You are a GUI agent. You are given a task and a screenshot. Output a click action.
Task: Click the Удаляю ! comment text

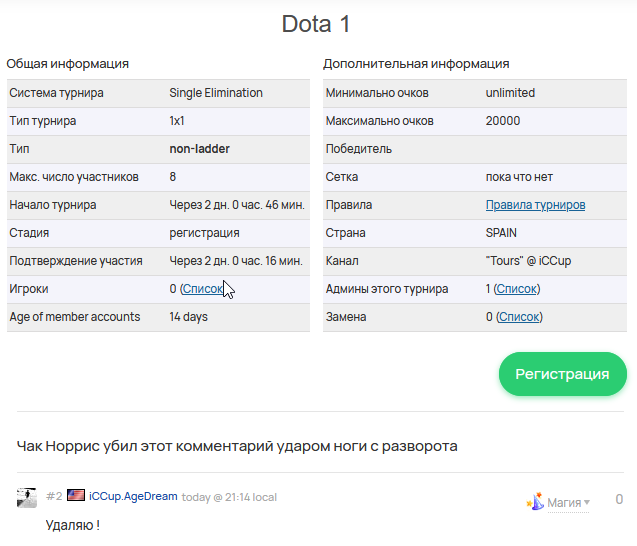(x=73, y=525)
